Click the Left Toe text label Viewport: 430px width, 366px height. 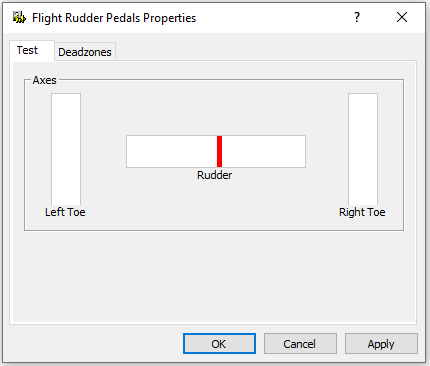click(x=65, y=212)
